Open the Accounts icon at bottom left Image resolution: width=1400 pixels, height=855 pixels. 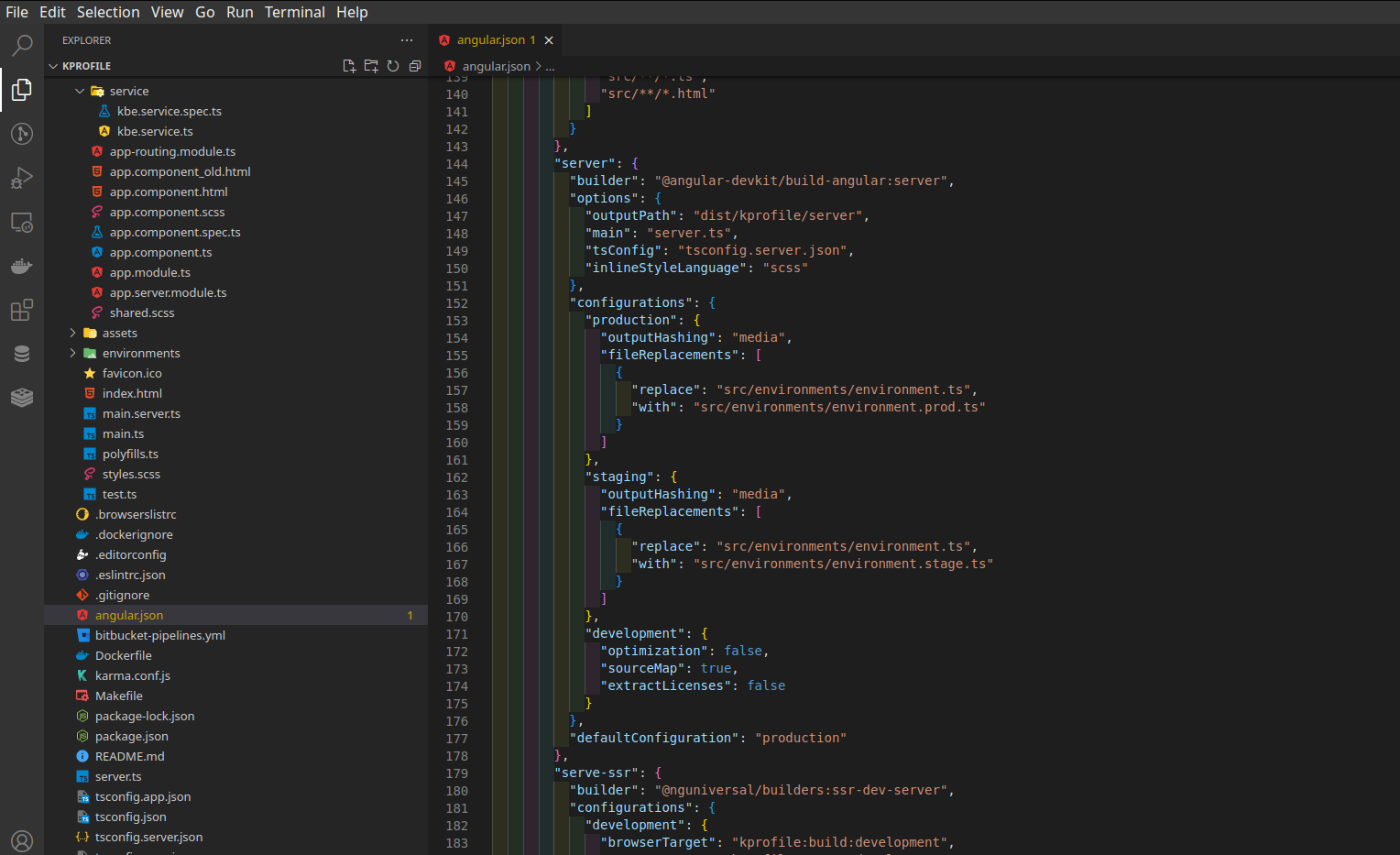tap(22, 840)
